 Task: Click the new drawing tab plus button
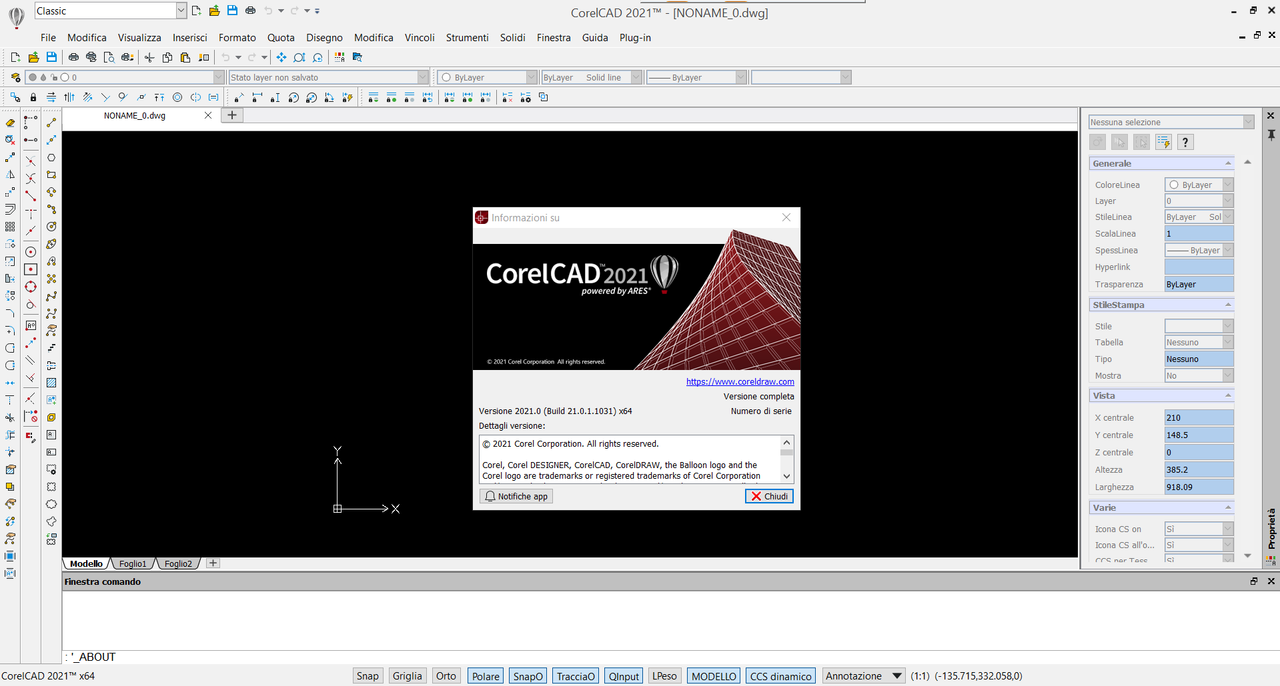click(231, 115)
